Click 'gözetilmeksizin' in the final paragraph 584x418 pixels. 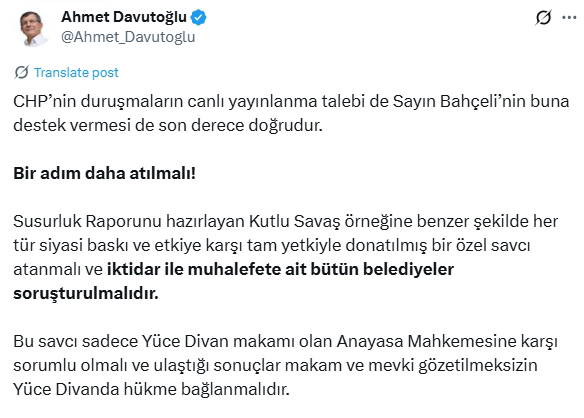point(478,365)
